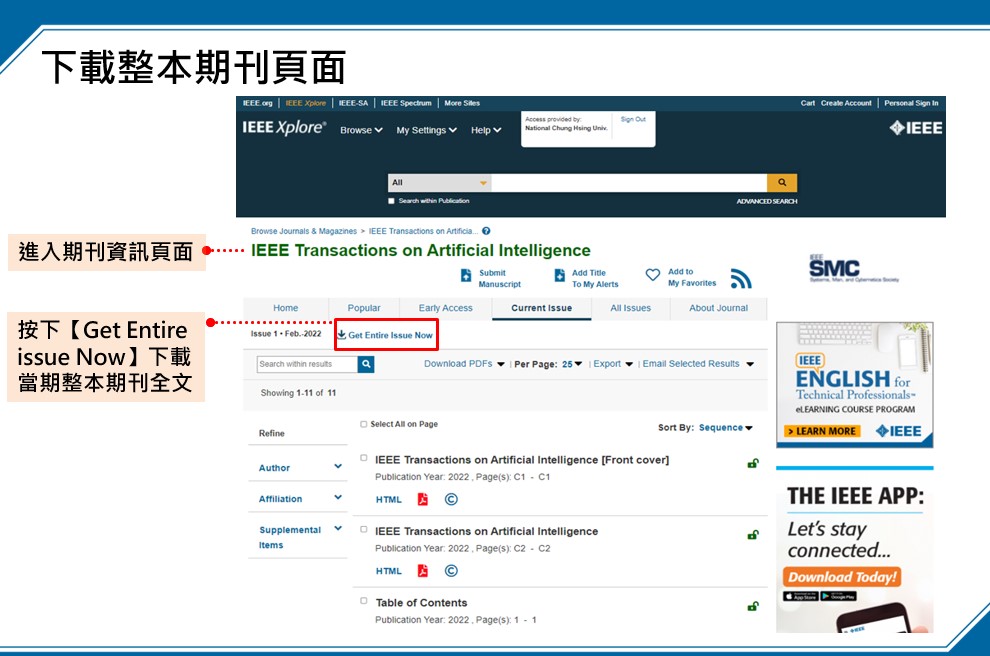Click the copyright icon for C2 page article
The width and height of the screenshot is (990, 656).
point(451,570)
